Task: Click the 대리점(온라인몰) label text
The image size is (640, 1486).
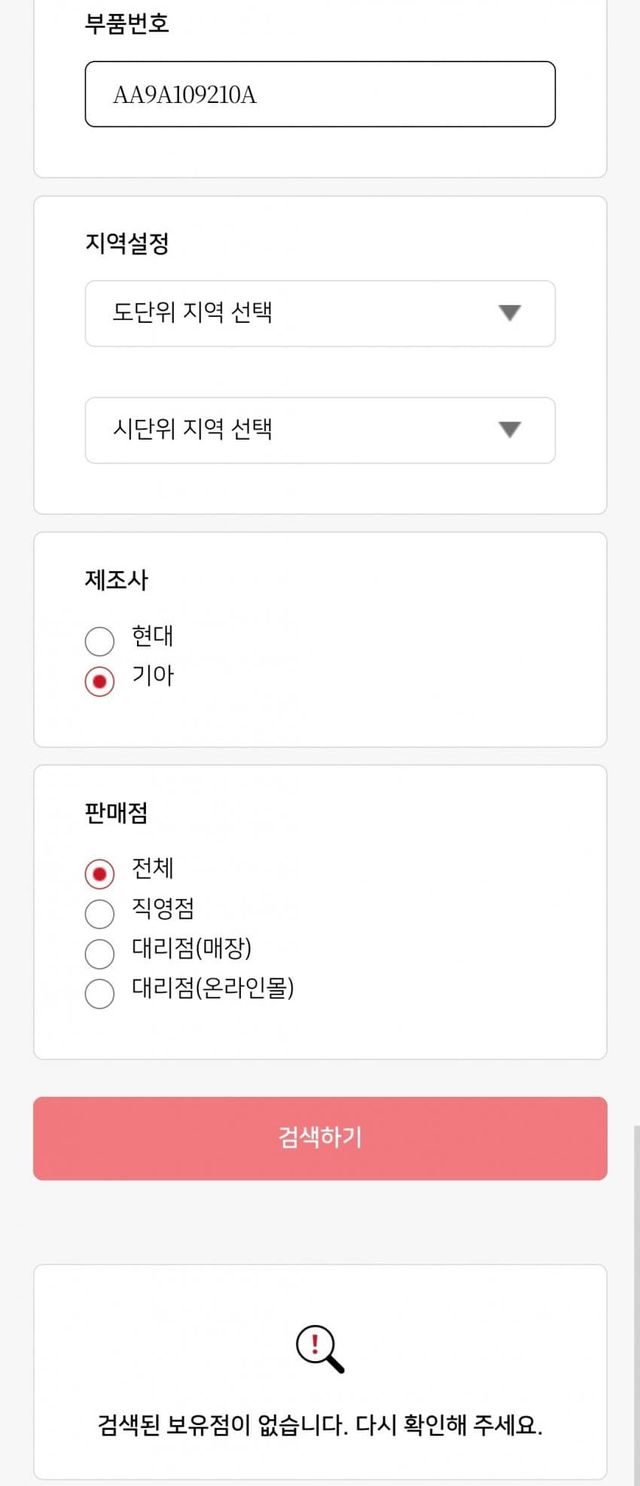Action: tap(213, 989)
